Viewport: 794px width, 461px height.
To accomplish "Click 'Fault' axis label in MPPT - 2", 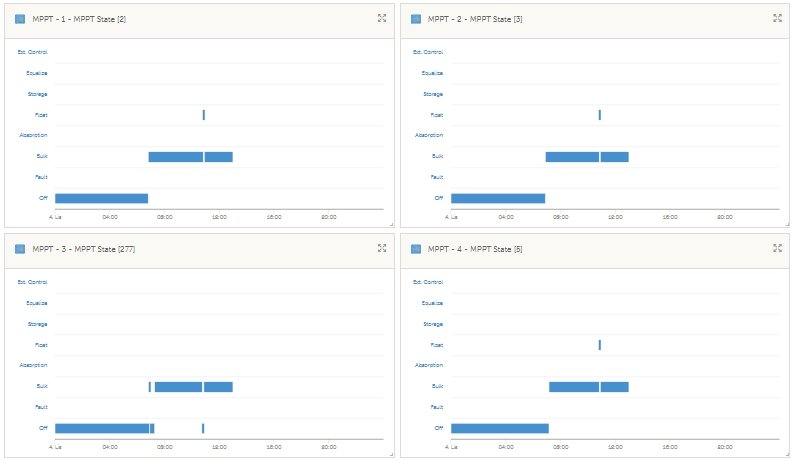I will point(436,177).
